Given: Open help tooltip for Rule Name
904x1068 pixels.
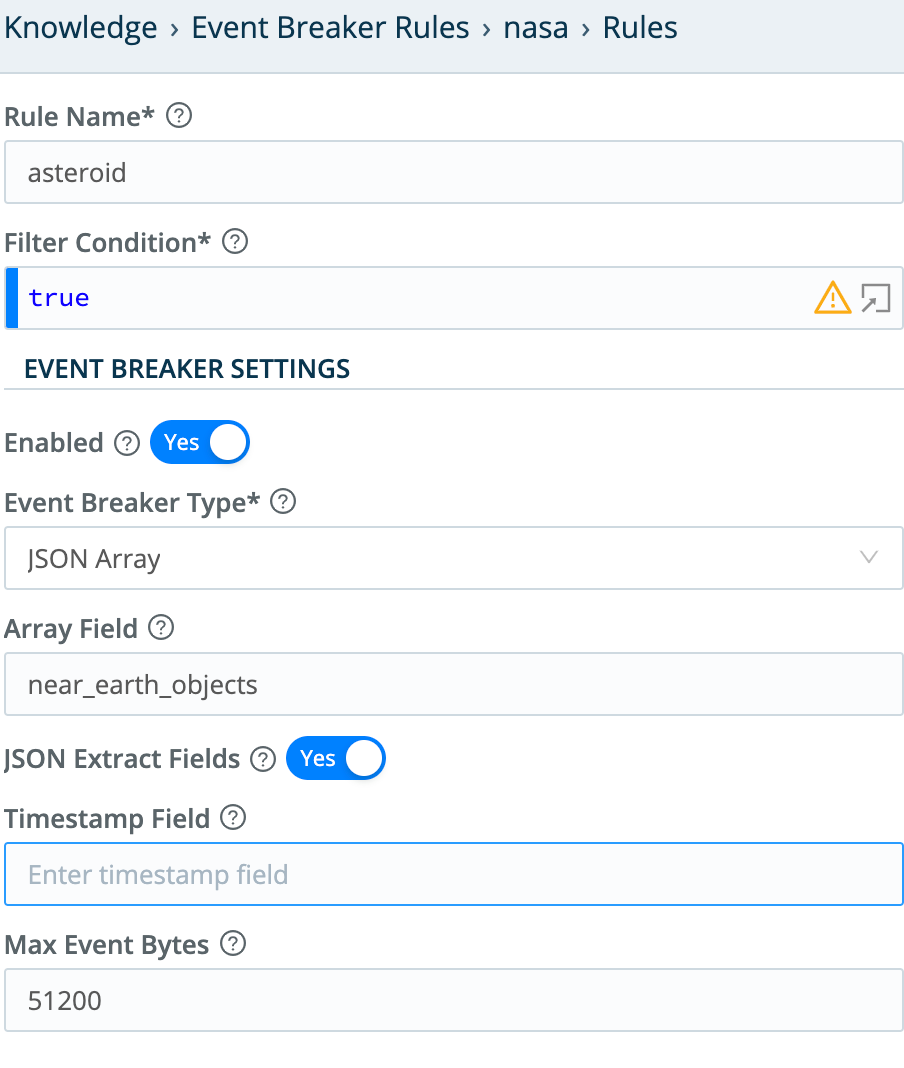Looking at the screenshot, I should point(179,116).
